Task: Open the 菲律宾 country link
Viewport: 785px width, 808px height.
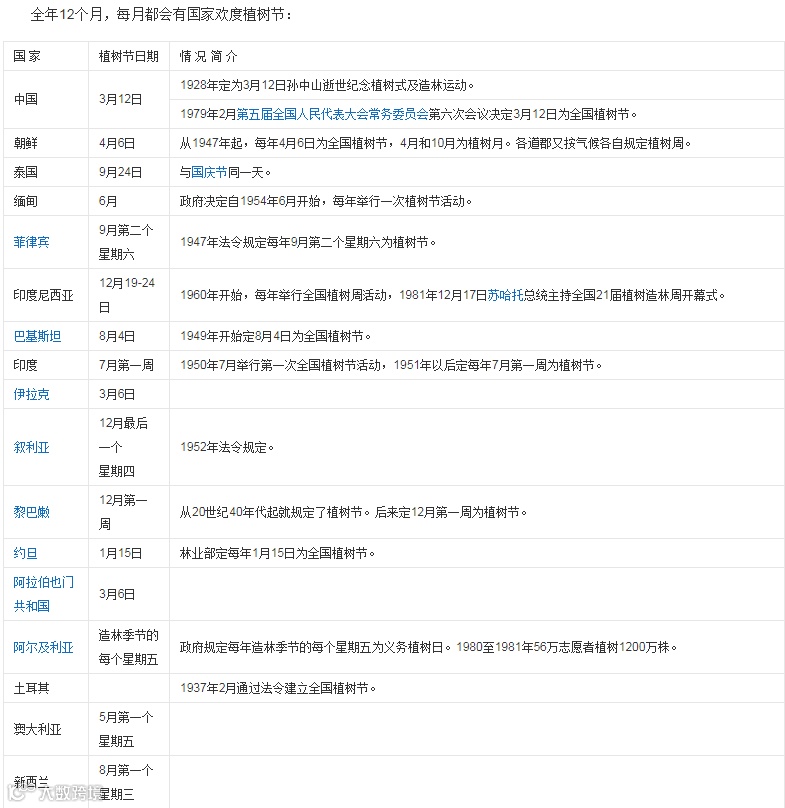Action: pos(31,242)
